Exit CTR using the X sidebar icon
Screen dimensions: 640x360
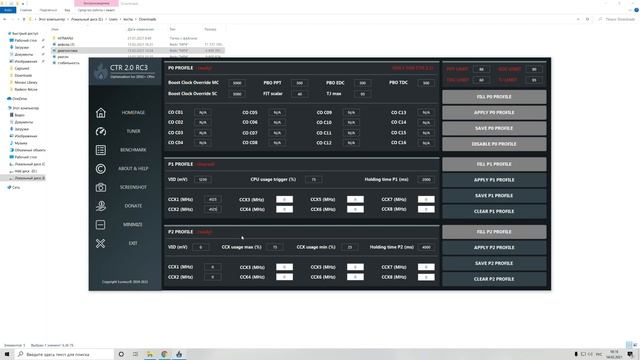100,243
